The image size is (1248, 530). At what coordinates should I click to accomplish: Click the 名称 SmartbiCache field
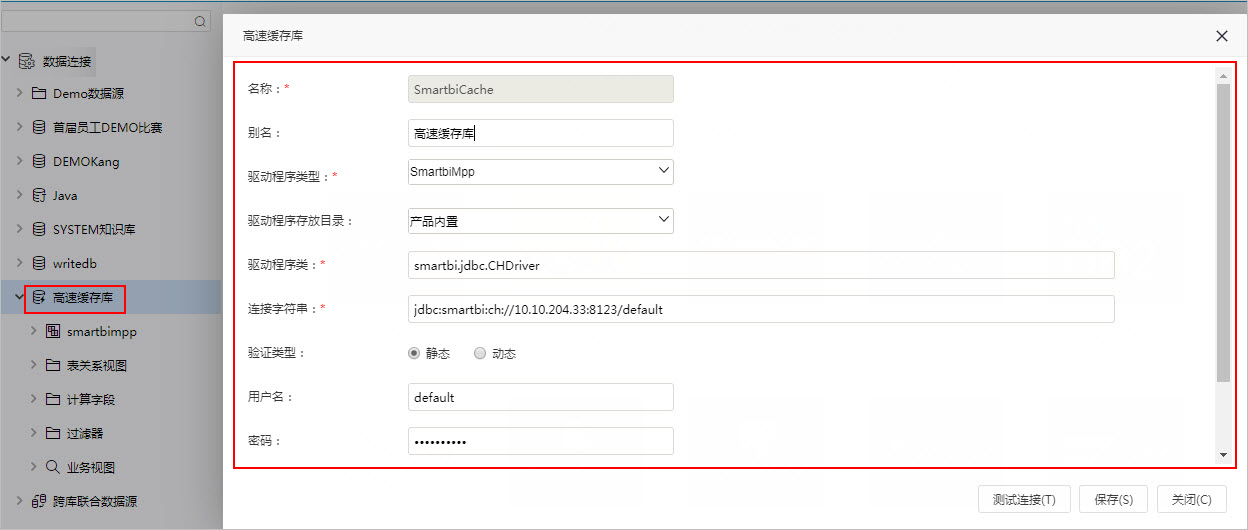(541, 89)
